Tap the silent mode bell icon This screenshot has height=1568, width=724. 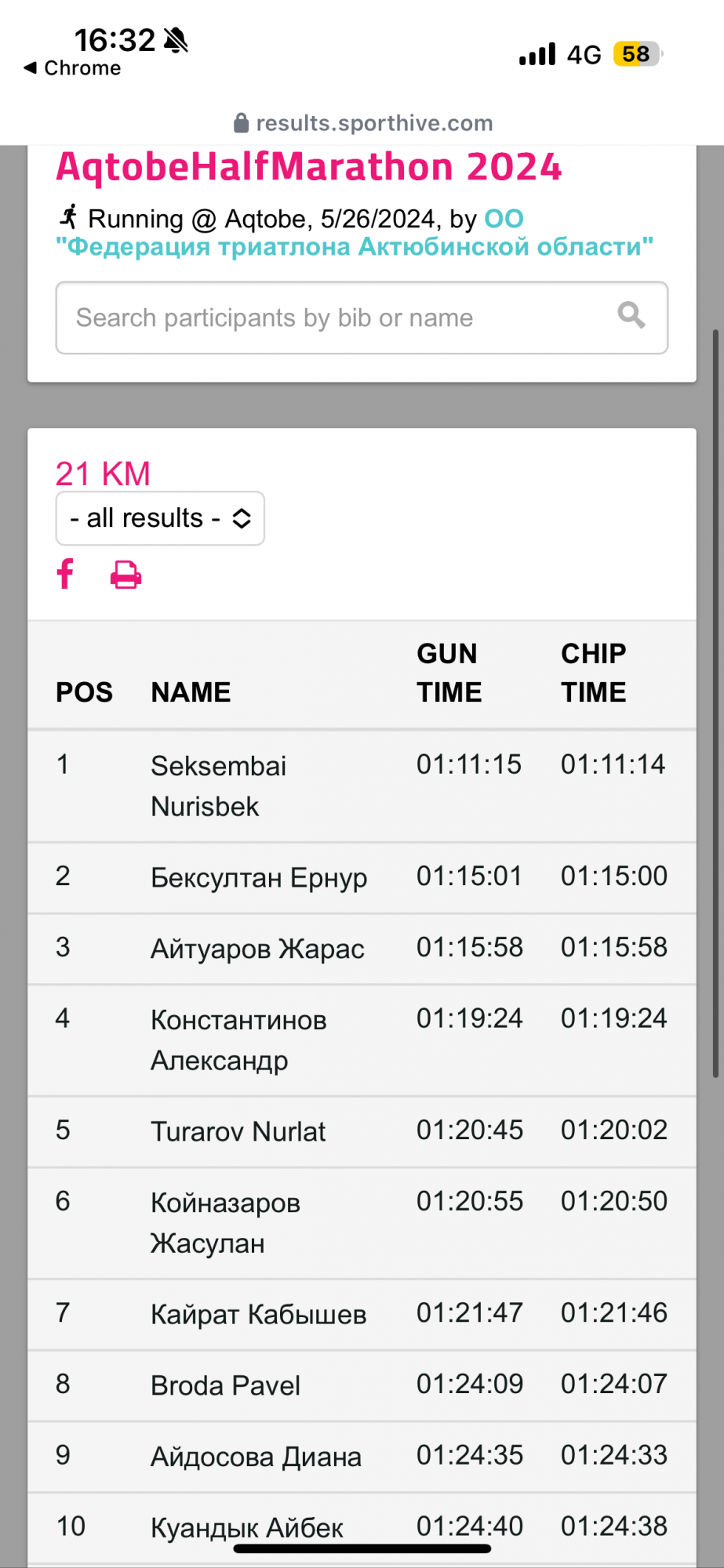click(176, 40)
